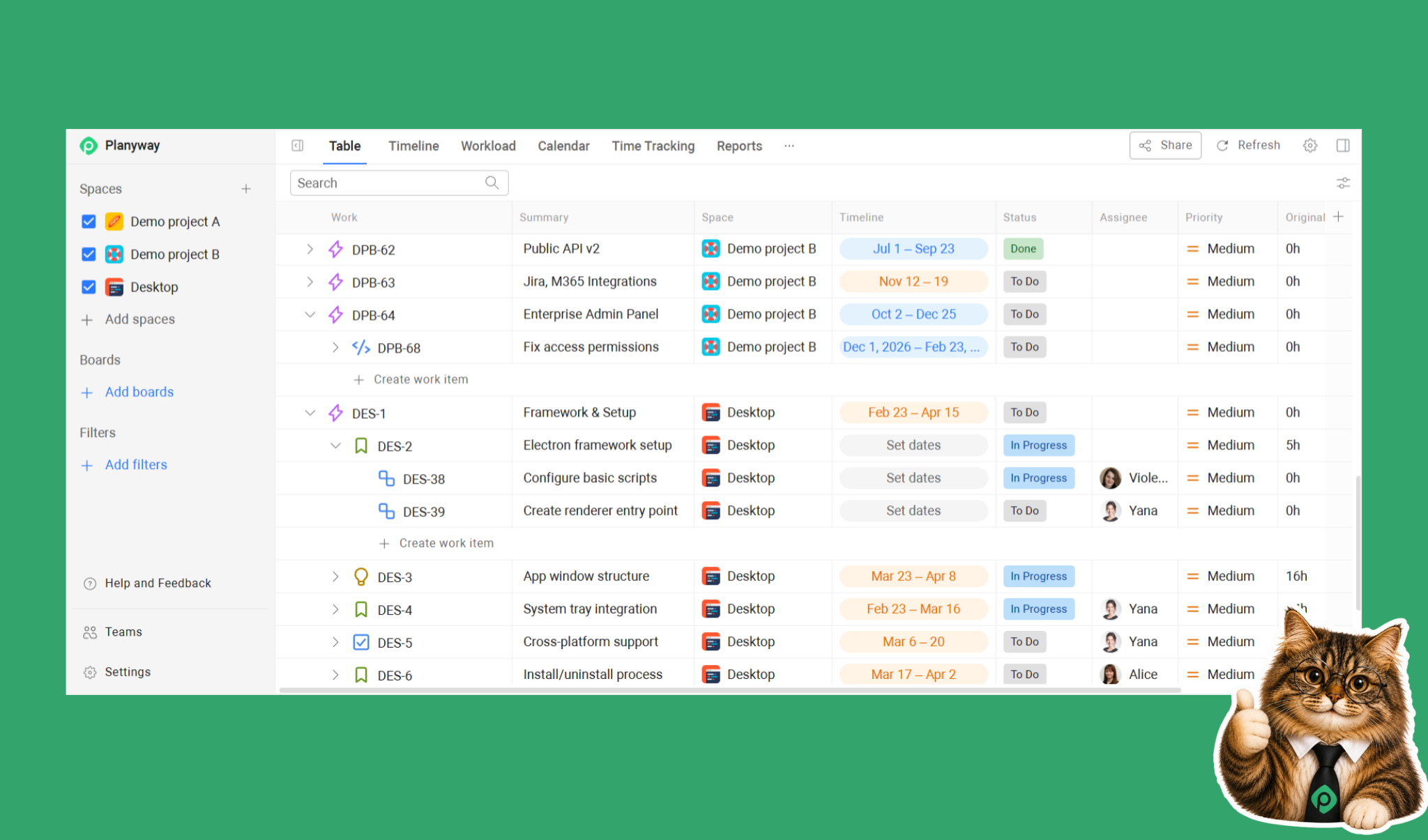Collapse the DES-1 row
The height and width of the screenshot is (840, 1428).
coord(310,413)
